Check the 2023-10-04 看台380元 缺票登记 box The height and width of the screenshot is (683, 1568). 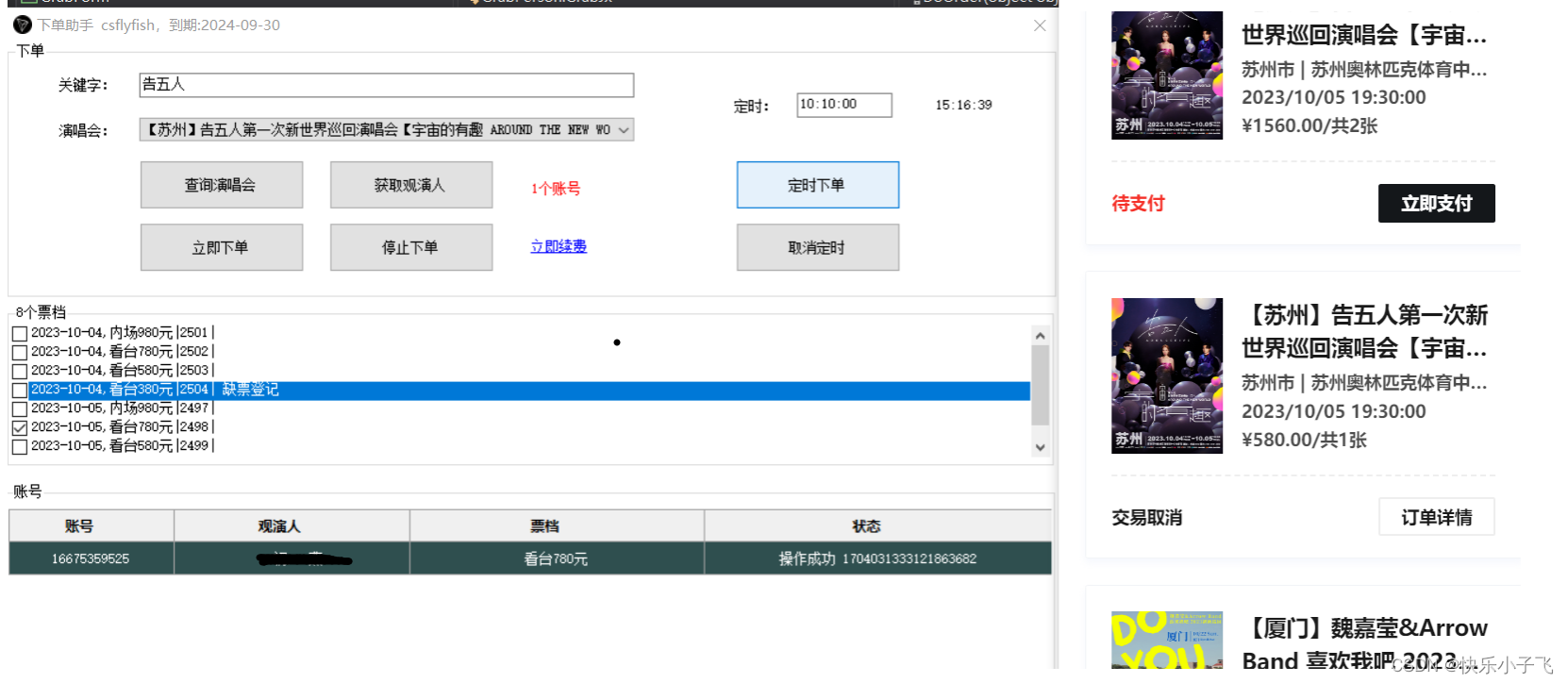[x=19, y=390]
